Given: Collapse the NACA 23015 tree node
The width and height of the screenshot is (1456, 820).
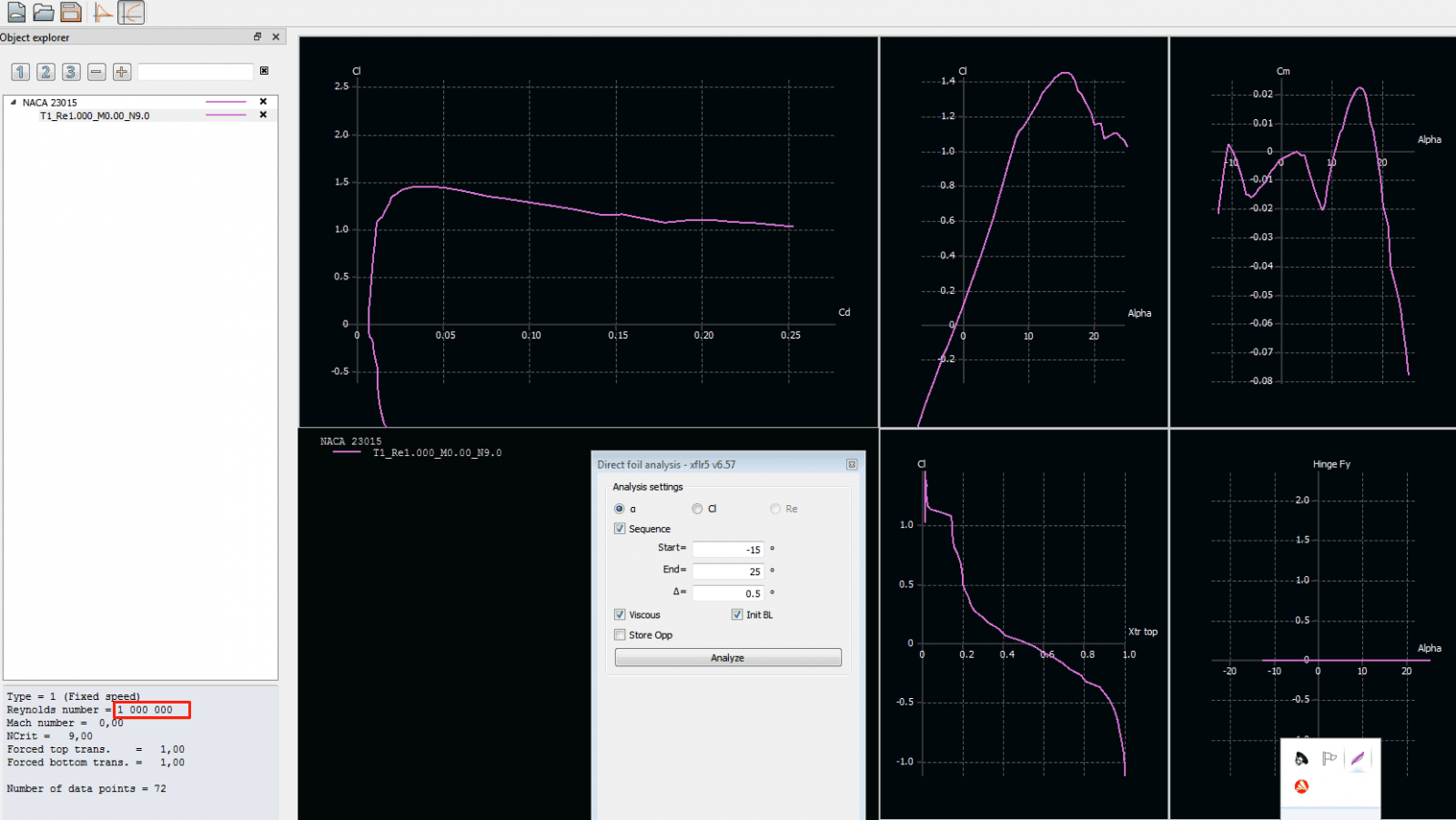Looking at the screenshot, I should coord(13,102).
